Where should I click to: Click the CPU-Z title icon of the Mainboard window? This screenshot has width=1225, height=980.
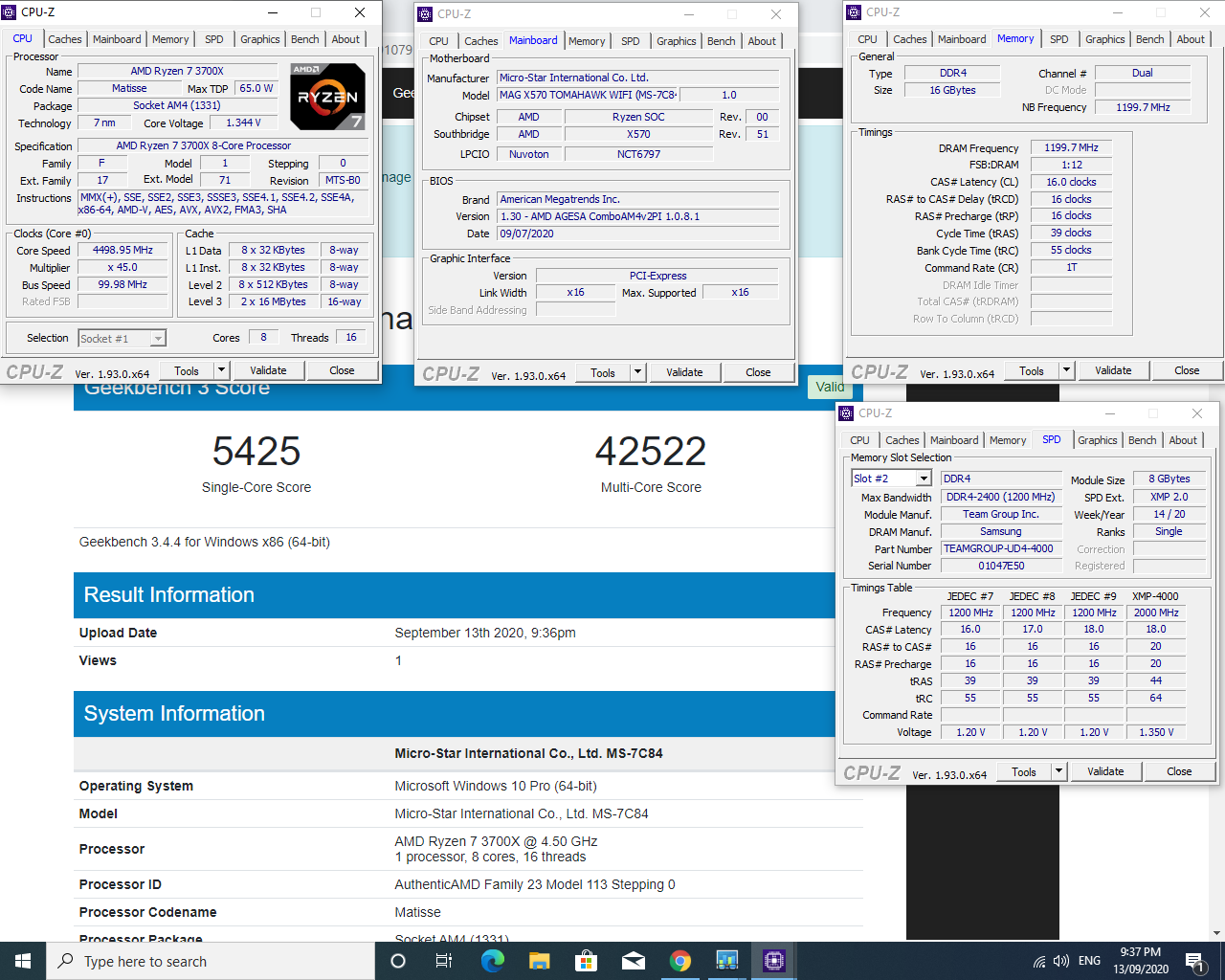(425, 14)
